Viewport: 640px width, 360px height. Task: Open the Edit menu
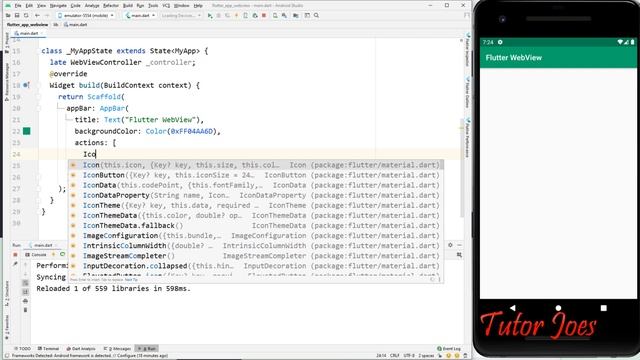tap(29, 6)
